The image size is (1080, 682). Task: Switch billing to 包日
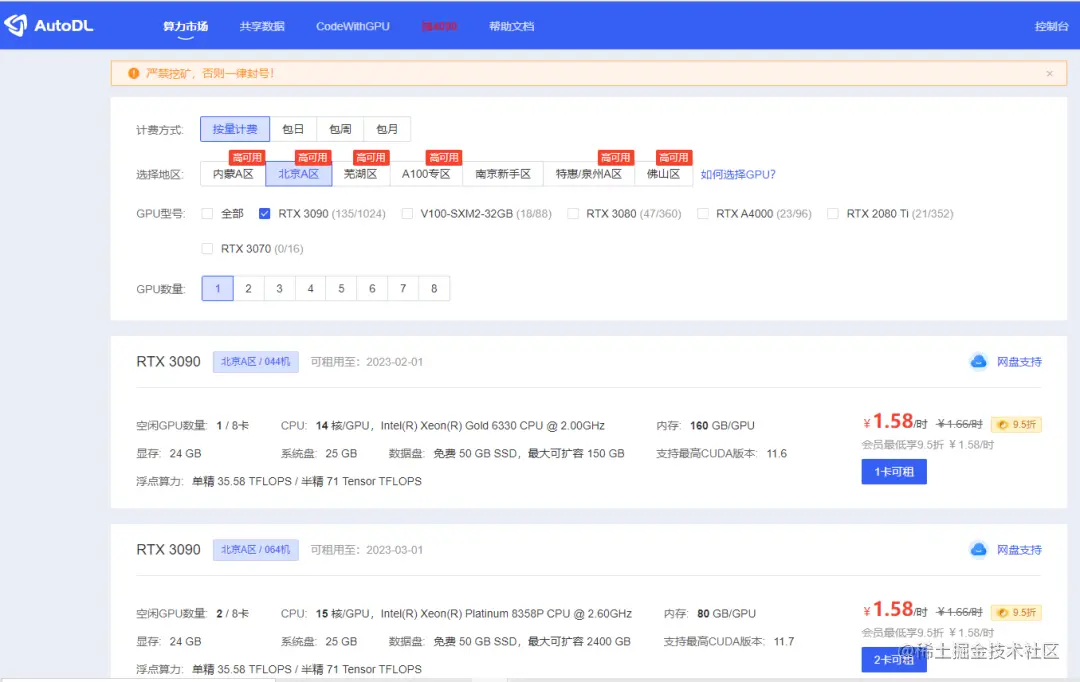293,128
